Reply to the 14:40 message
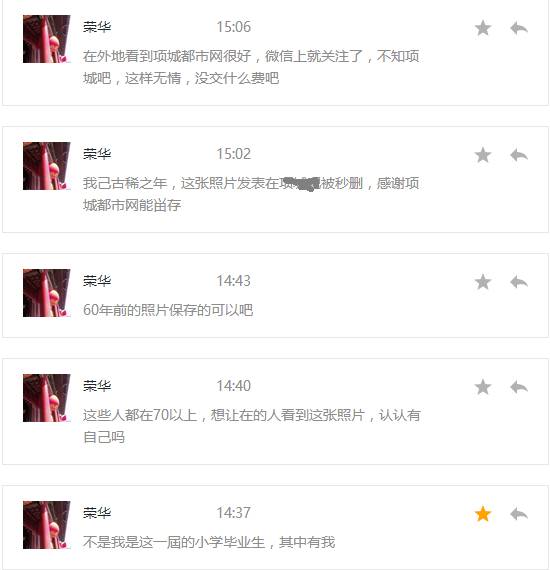 [519, 387]
